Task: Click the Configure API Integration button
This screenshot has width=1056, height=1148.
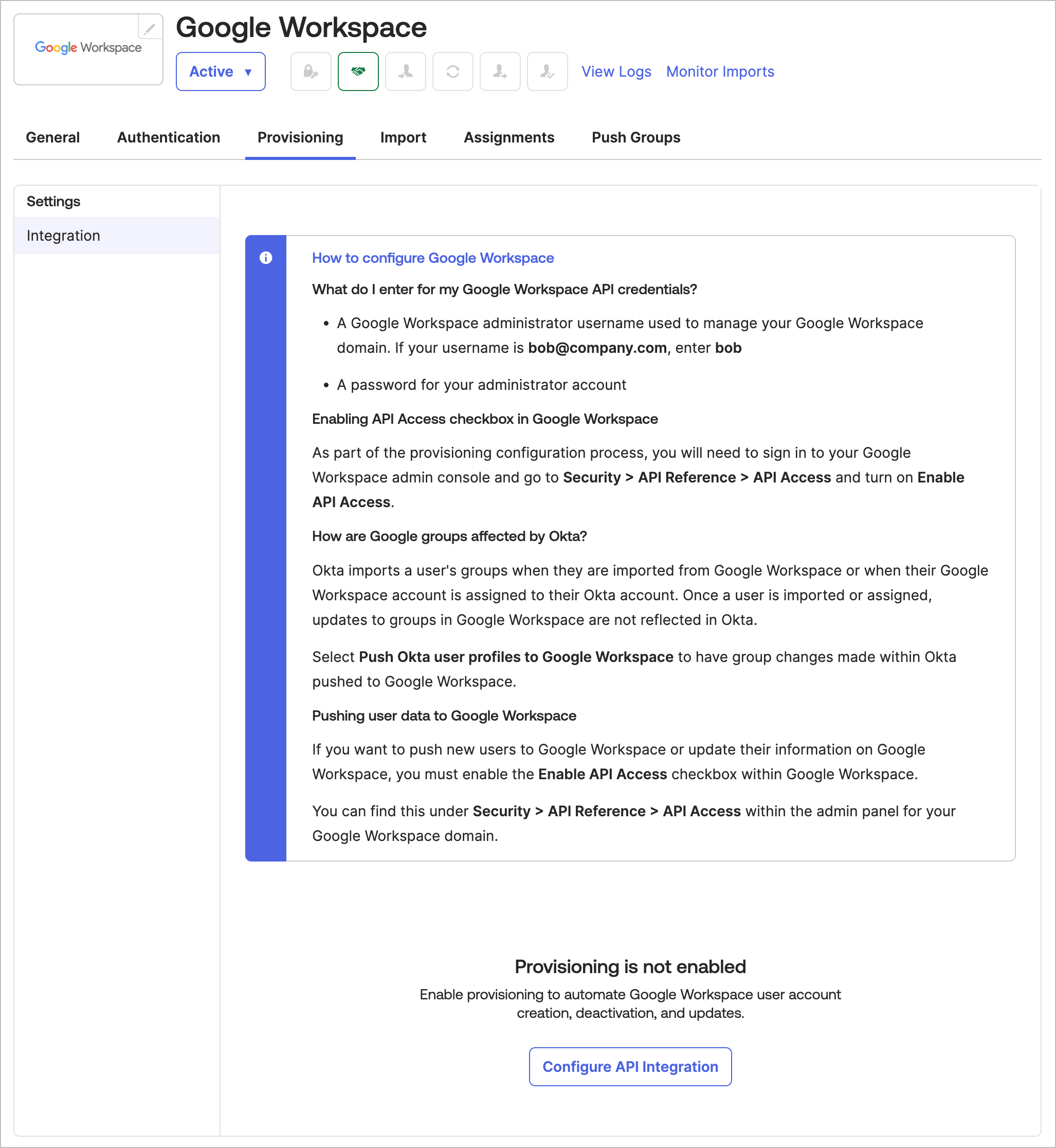Action: (x=630, y=1066)
